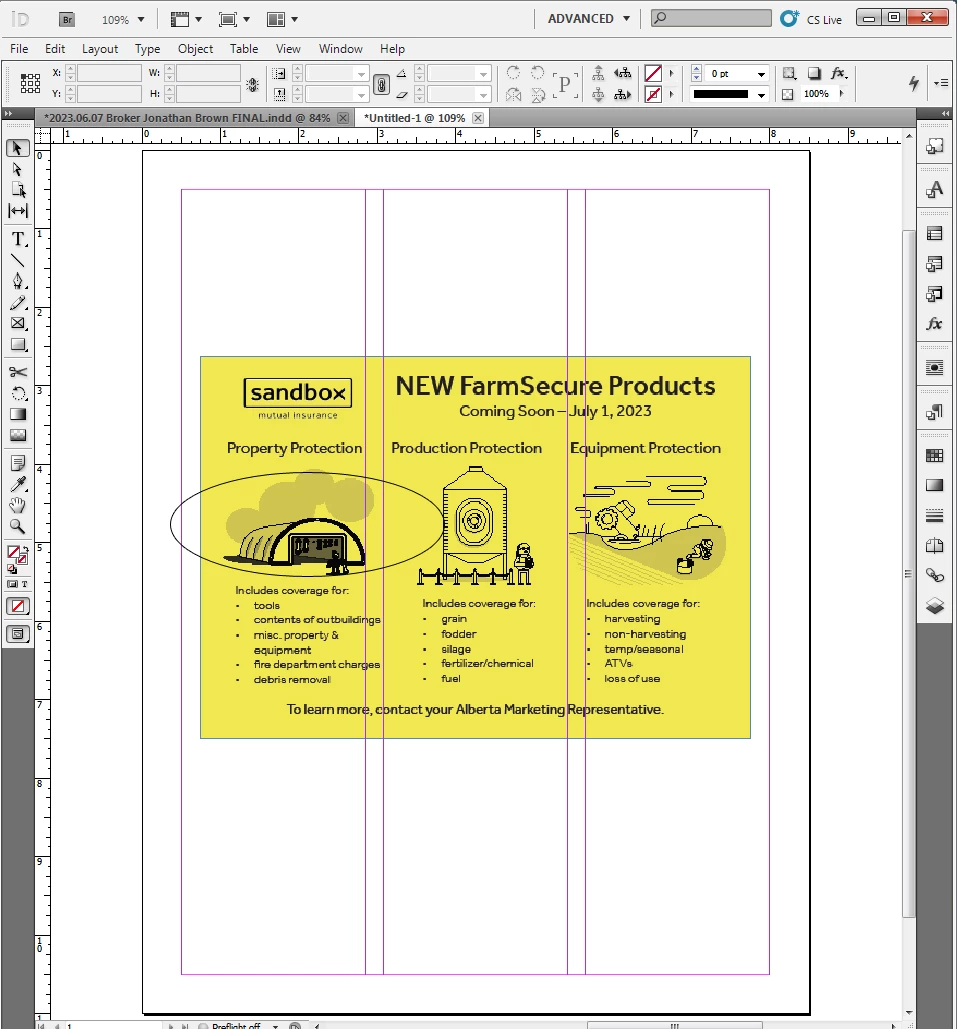Close the Untitled-1 document tab
Image resolution: width=957 pixels, height=1029 pixels.
click(478, 118)
